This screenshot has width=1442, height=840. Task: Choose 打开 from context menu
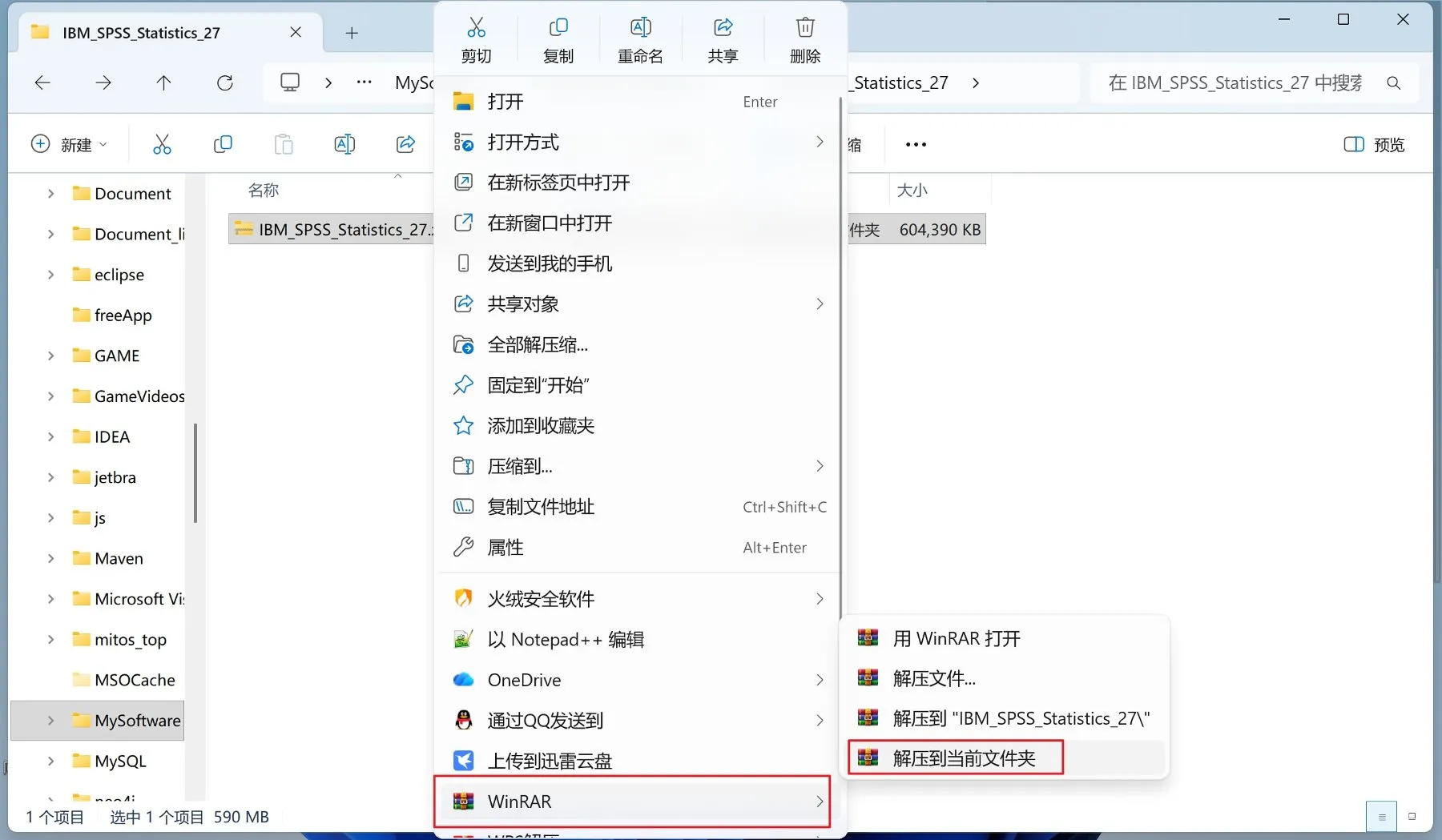(638, 102)
